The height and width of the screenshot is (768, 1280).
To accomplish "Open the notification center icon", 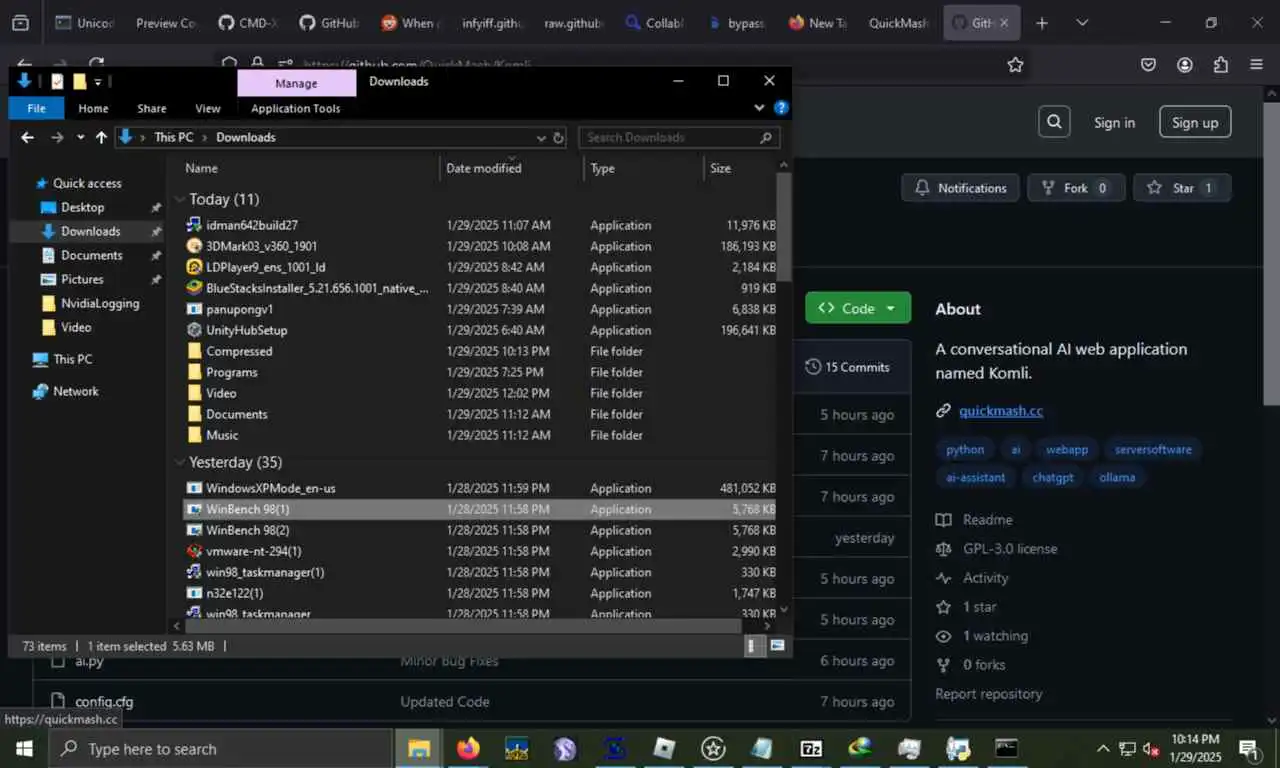I will click(1249, 748).
